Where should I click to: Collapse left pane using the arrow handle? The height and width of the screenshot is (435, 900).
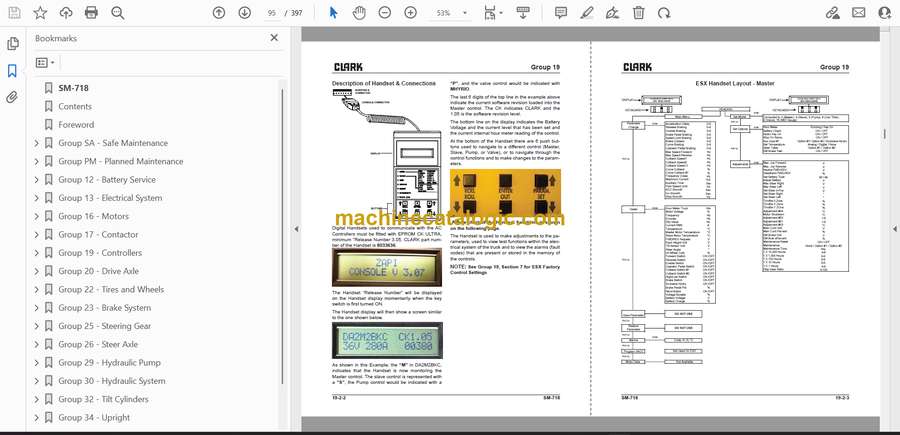click(296, 229)
